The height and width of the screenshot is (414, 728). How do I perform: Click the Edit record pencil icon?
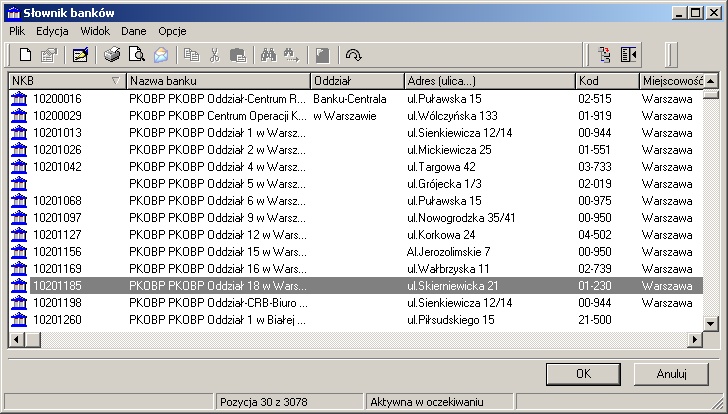tap(80, 55)
